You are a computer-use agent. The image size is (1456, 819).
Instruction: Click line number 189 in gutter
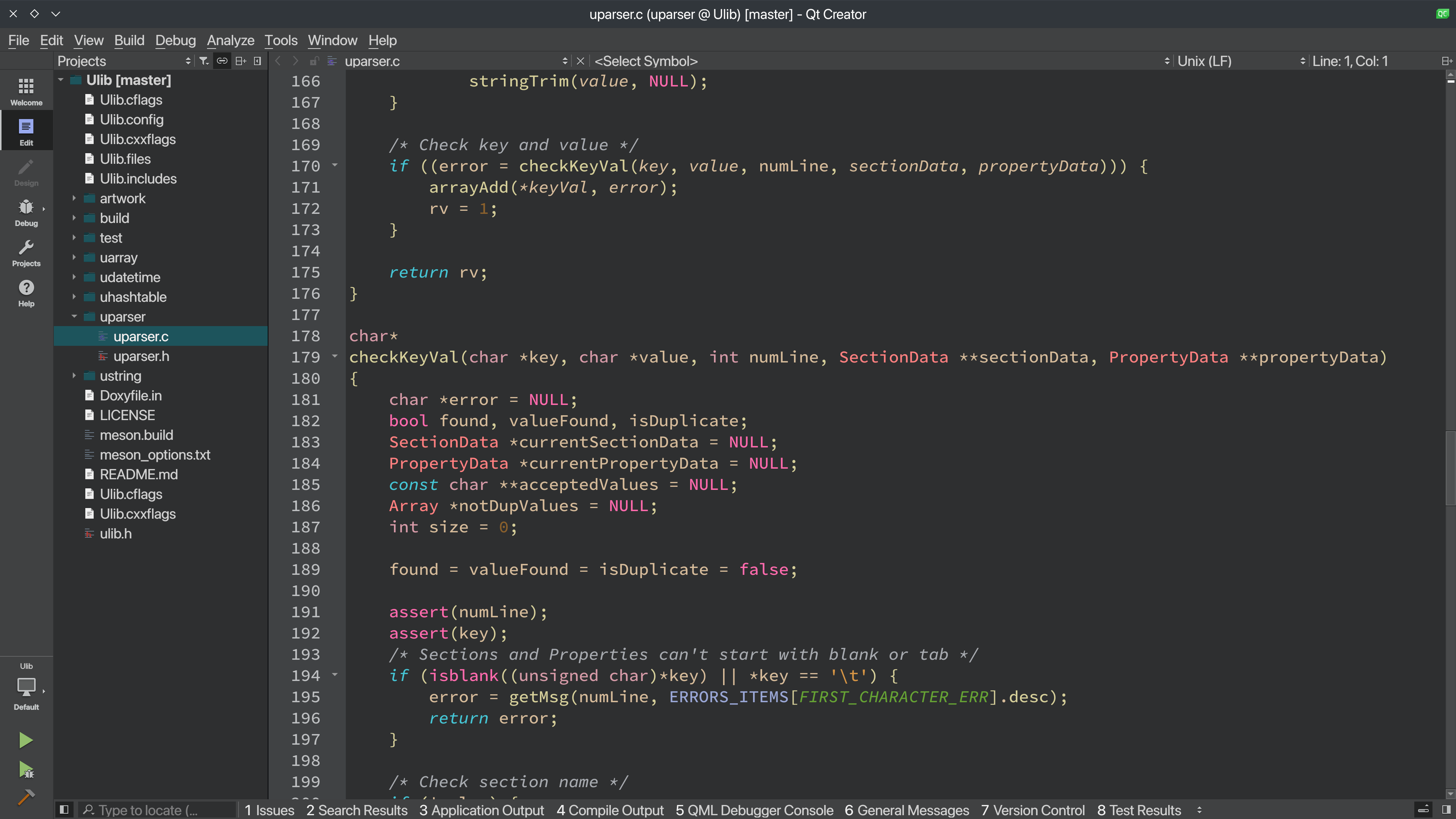click(x=305, y=569)
